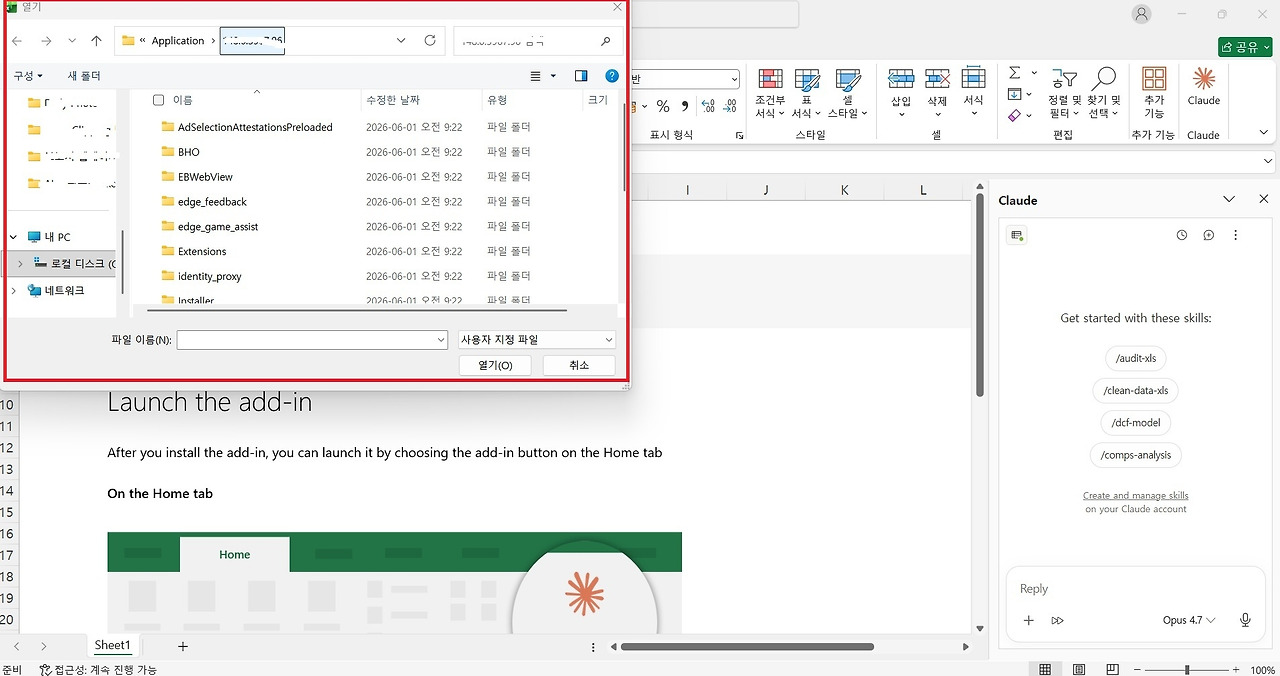This screenshot has width=1280, height=676.
Task: Click 취소 button in file dialog
Action: coord(579,366)
